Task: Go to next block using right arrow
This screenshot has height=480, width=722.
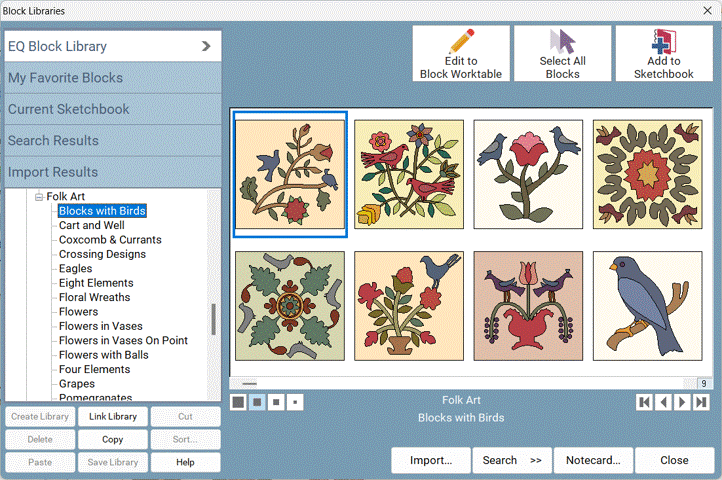Action: tap(681, 402)
